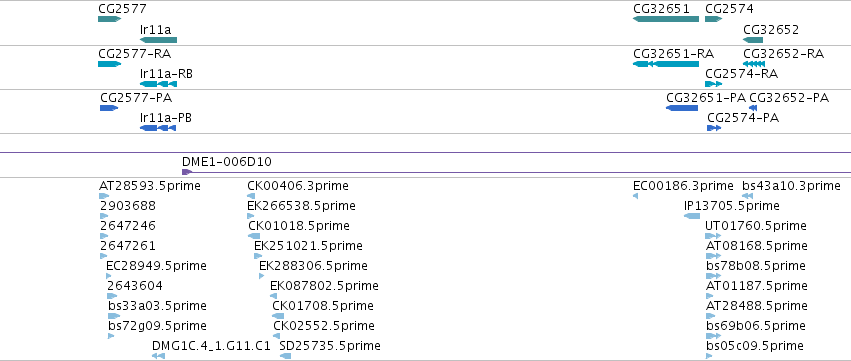
Task: Open the bs43a10.3prime label
Action: point(791,186)
